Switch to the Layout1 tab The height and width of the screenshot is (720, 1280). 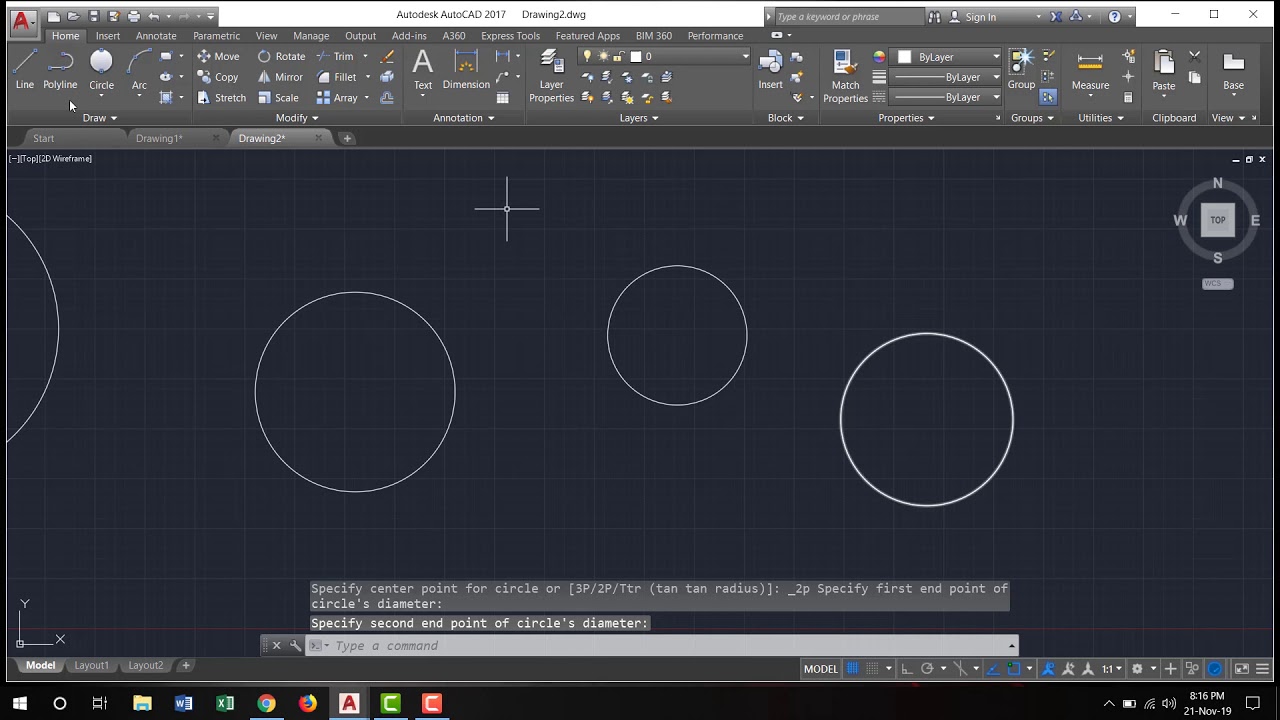(91, 665)
